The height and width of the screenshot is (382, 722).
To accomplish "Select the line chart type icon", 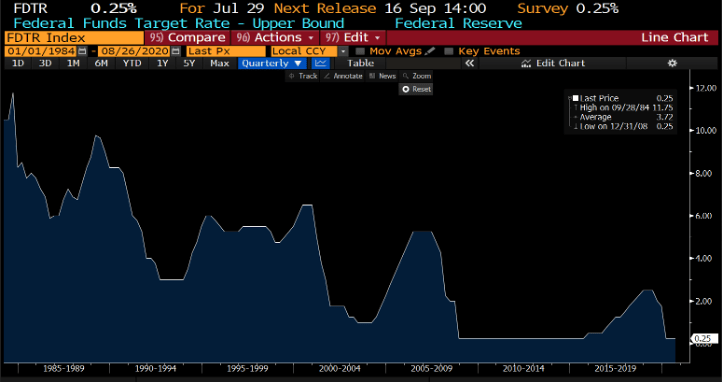I will point(321,64).
